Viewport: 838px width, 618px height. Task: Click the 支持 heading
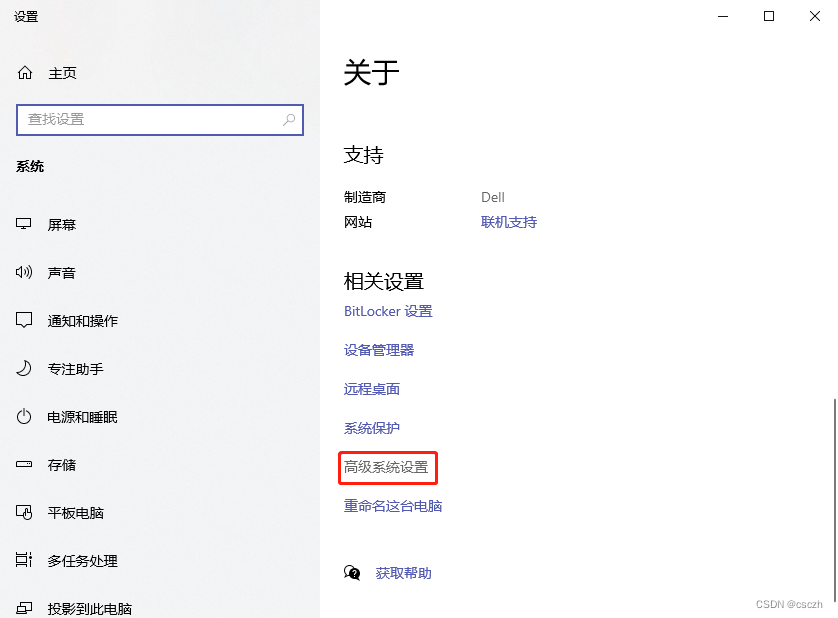point(363,155)
